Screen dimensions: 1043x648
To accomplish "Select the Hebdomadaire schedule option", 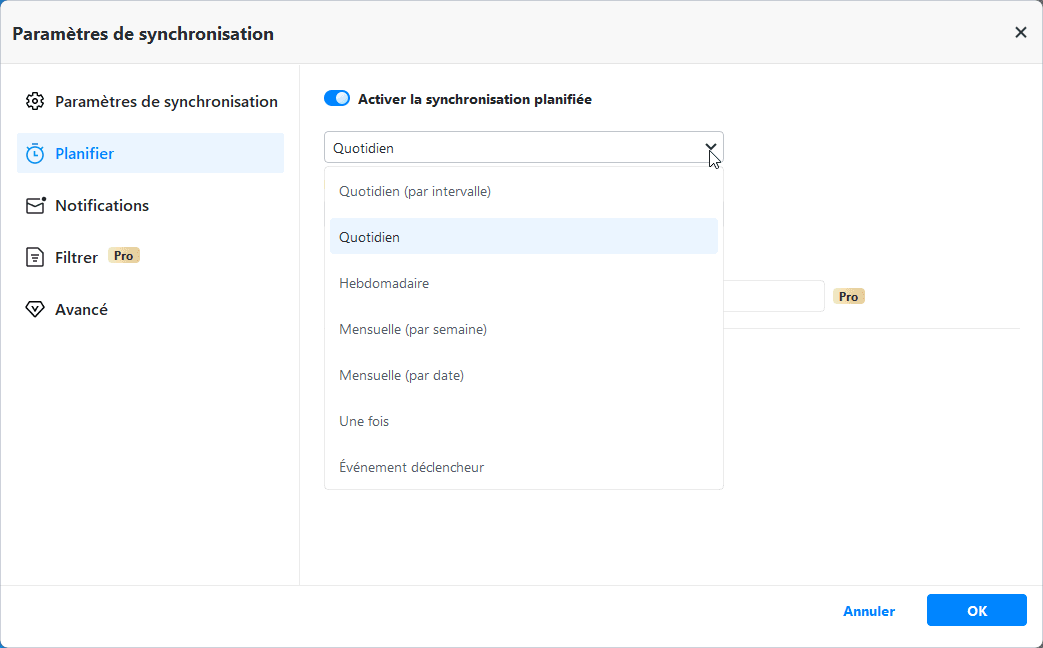I will pos(384,283).
